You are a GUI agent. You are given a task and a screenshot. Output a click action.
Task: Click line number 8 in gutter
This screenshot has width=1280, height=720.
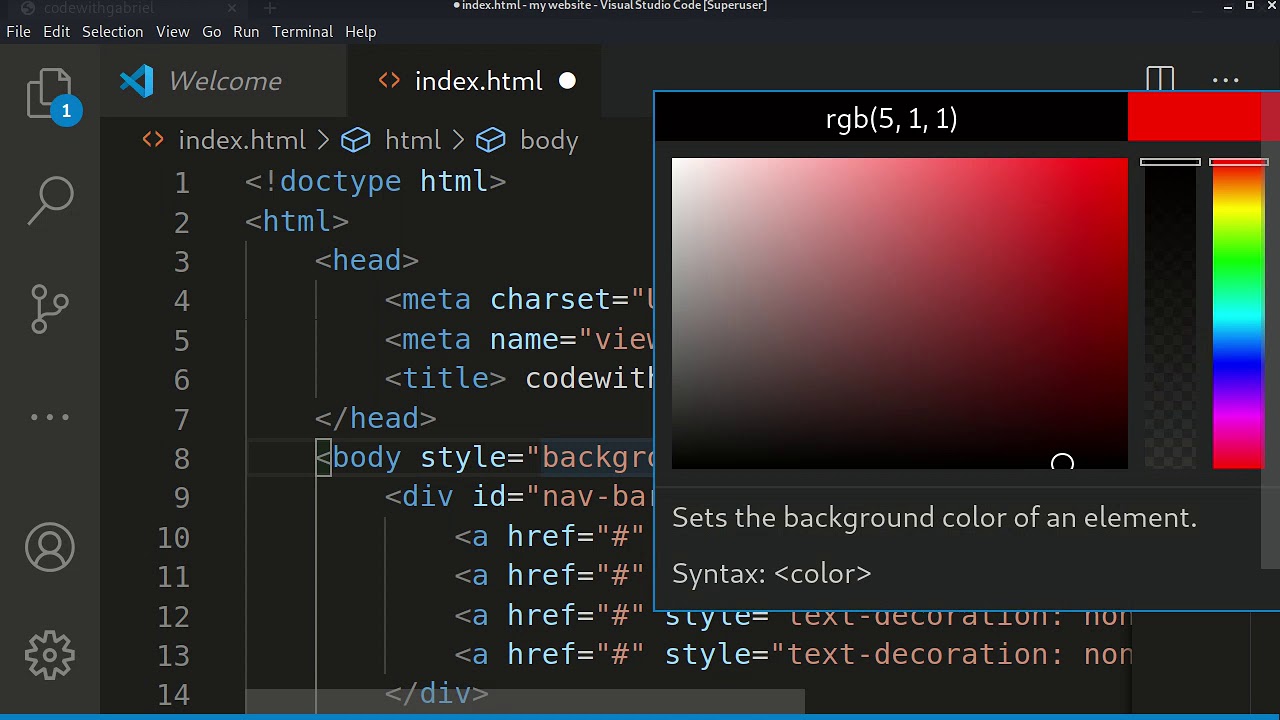[181, 458]
